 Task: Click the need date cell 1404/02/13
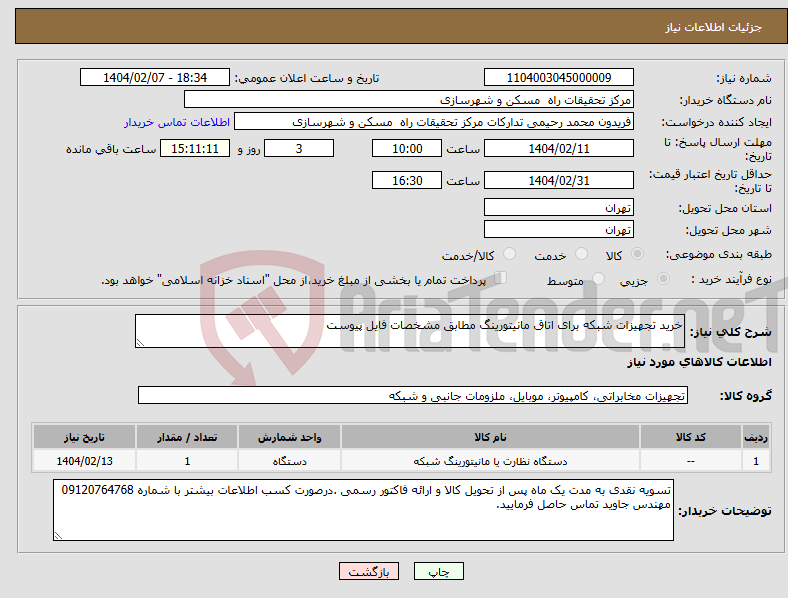(84, 461)
